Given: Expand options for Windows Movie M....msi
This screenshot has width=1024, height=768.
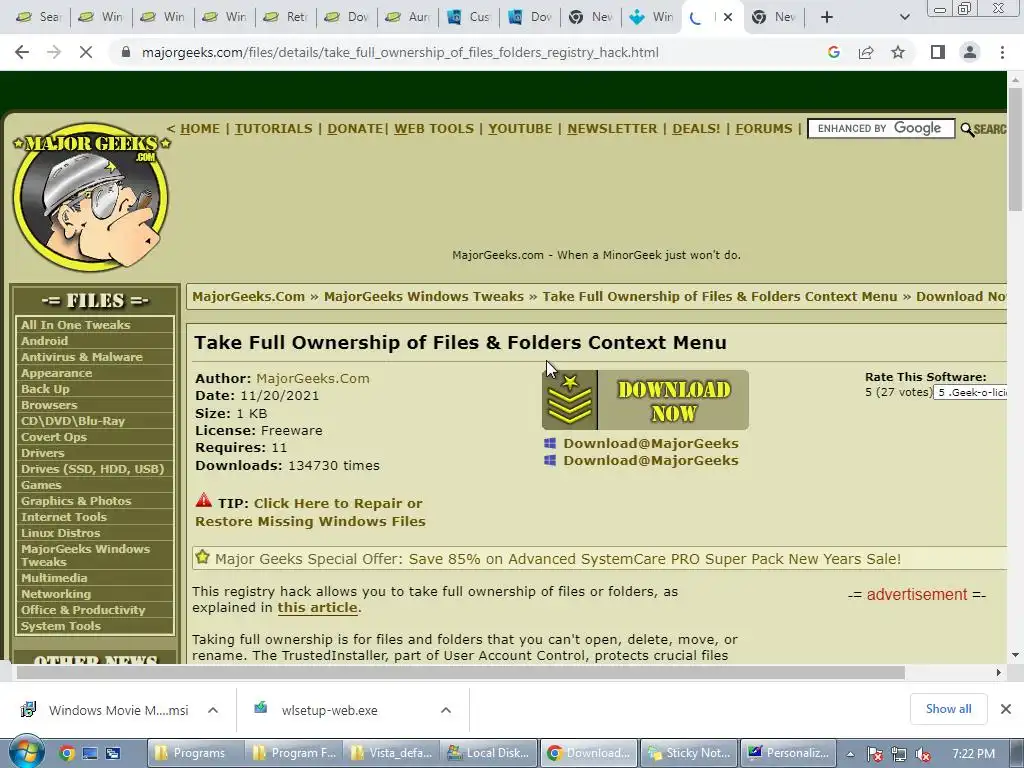Looking at the screenshot, I should 213,710.
